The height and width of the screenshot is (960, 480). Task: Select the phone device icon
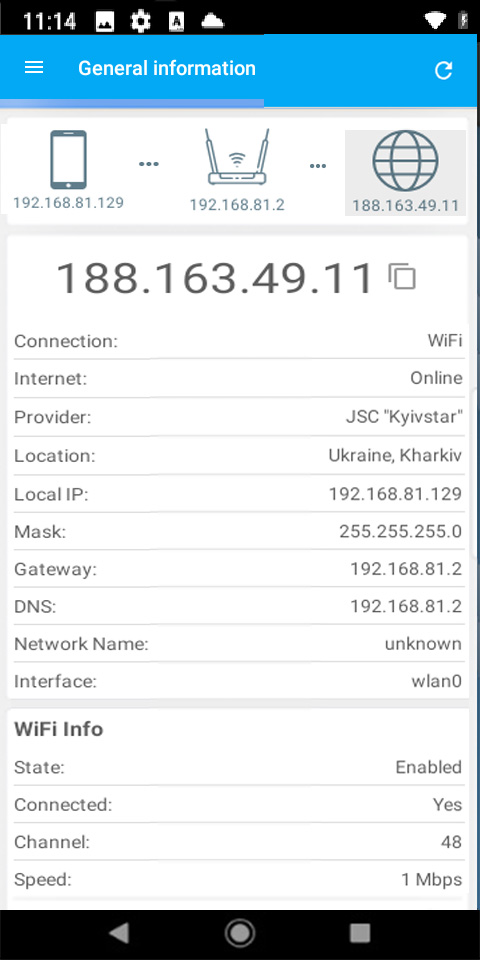coord(68,160)
